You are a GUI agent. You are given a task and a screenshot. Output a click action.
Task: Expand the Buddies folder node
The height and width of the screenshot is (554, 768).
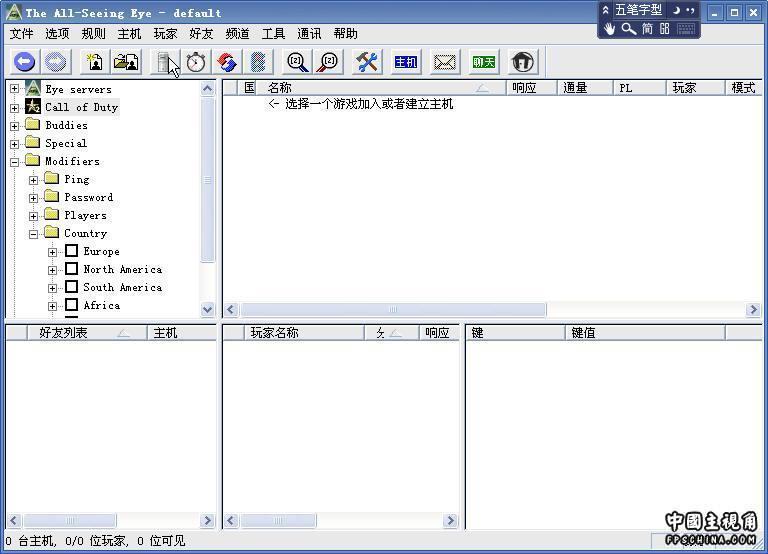point(14,126)
